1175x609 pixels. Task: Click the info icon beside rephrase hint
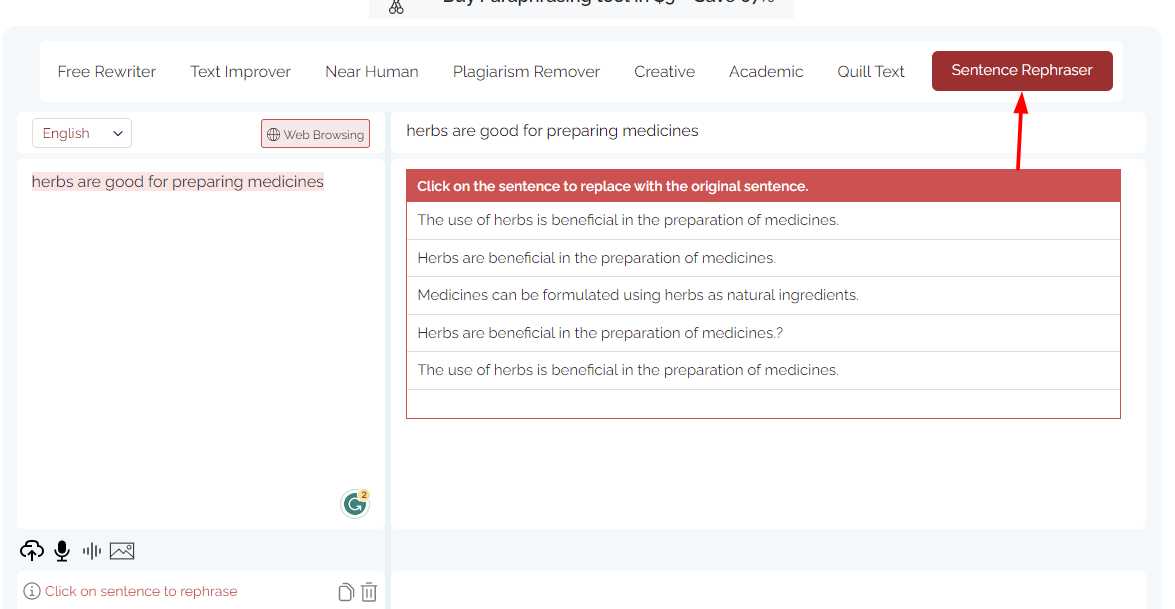point(31,591)
